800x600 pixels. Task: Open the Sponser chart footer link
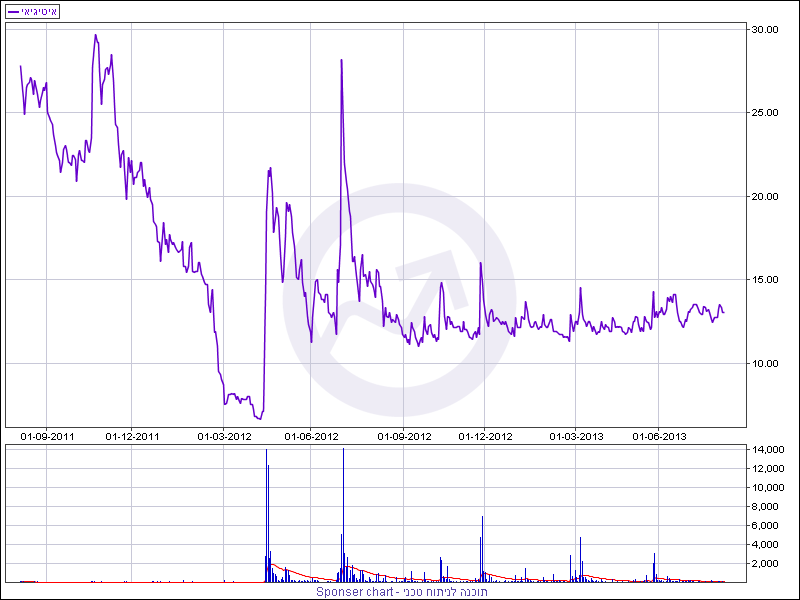(400, 592)
